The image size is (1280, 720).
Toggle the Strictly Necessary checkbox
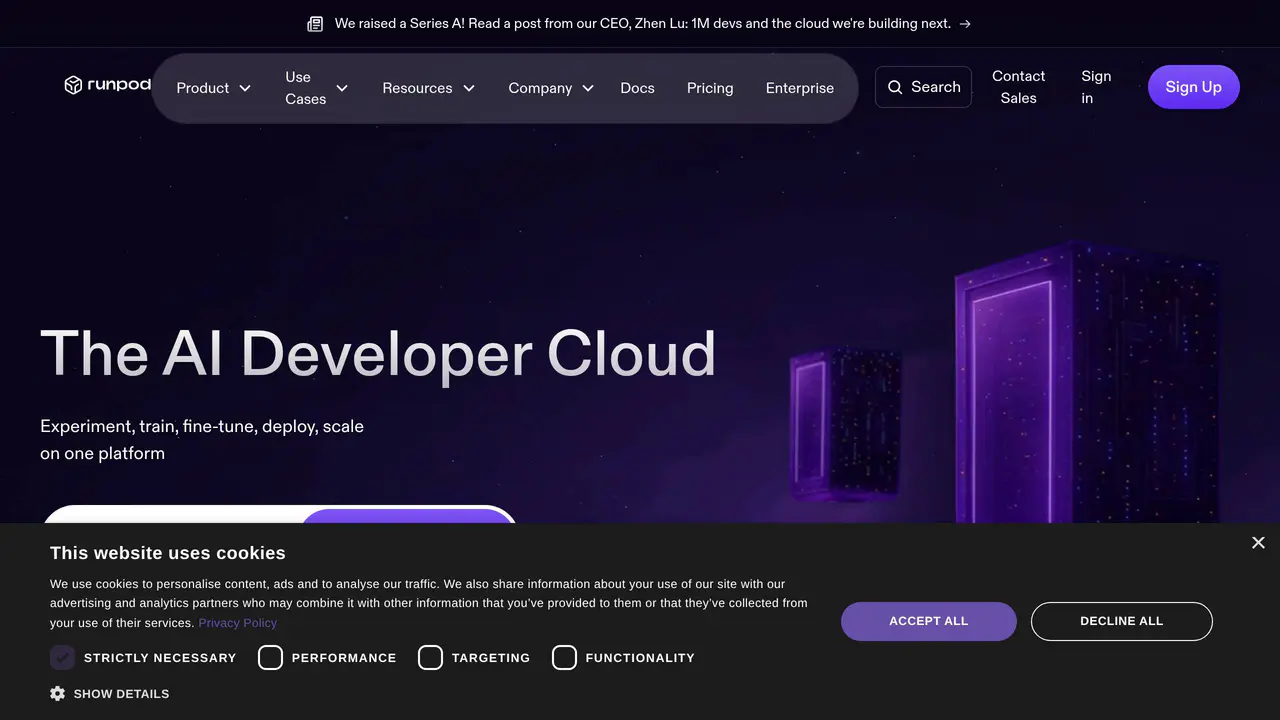[x=62, y=657]
